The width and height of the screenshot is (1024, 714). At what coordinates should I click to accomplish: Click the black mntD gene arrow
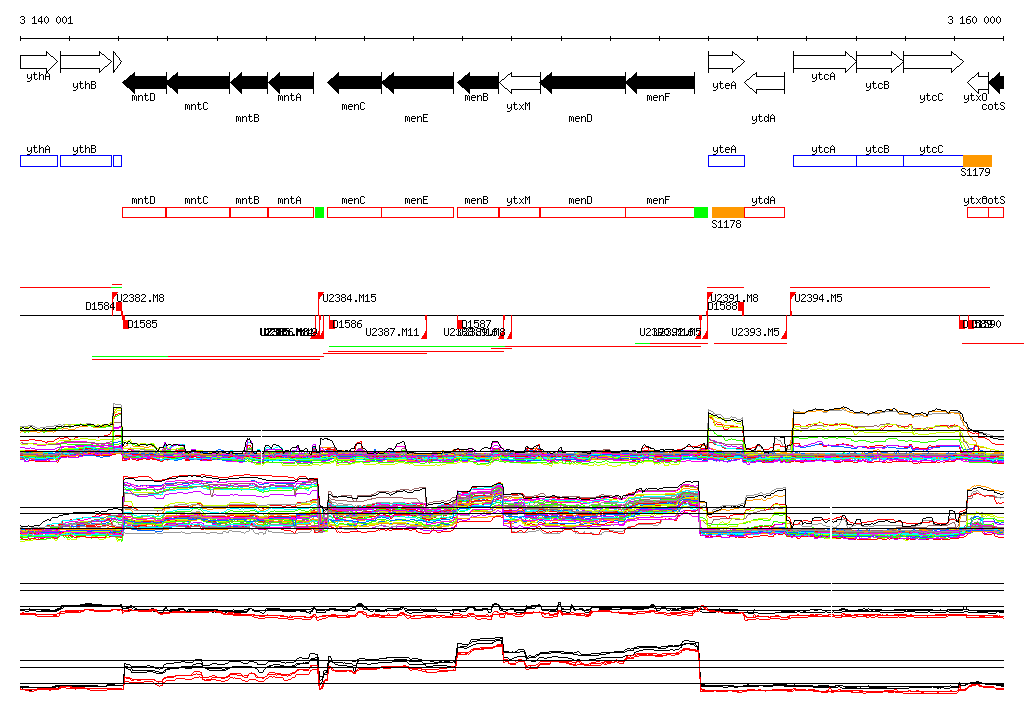tap(144, 83)
